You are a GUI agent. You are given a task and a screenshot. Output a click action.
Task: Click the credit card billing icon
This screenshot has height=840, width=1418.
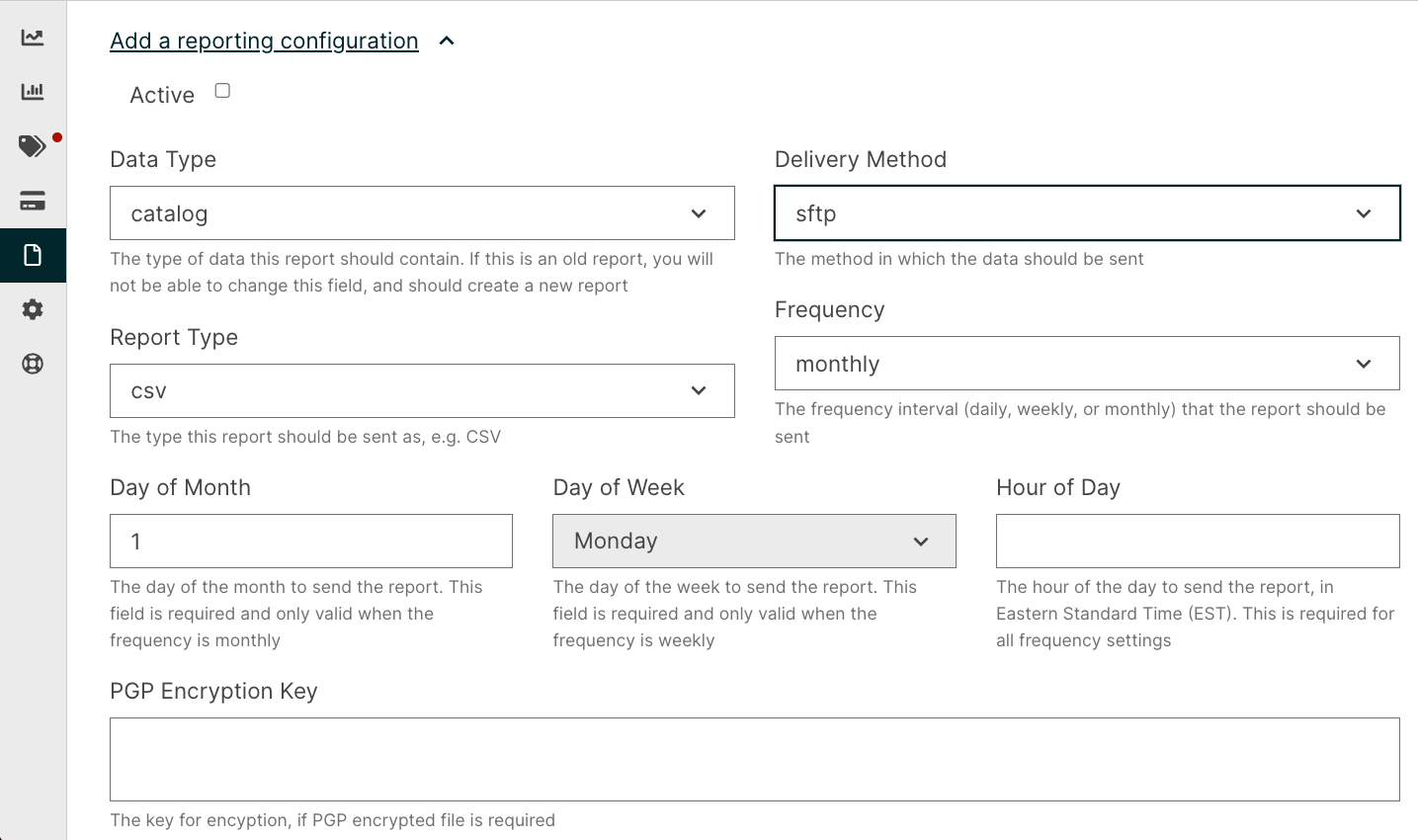click(33, 201)
